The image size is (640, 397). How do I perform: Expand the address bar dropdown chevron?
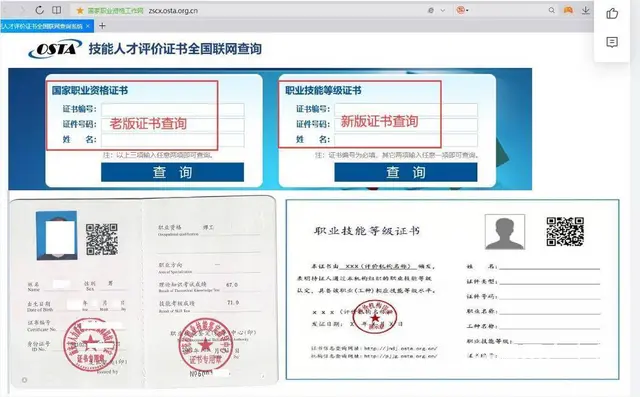[442, 11]
